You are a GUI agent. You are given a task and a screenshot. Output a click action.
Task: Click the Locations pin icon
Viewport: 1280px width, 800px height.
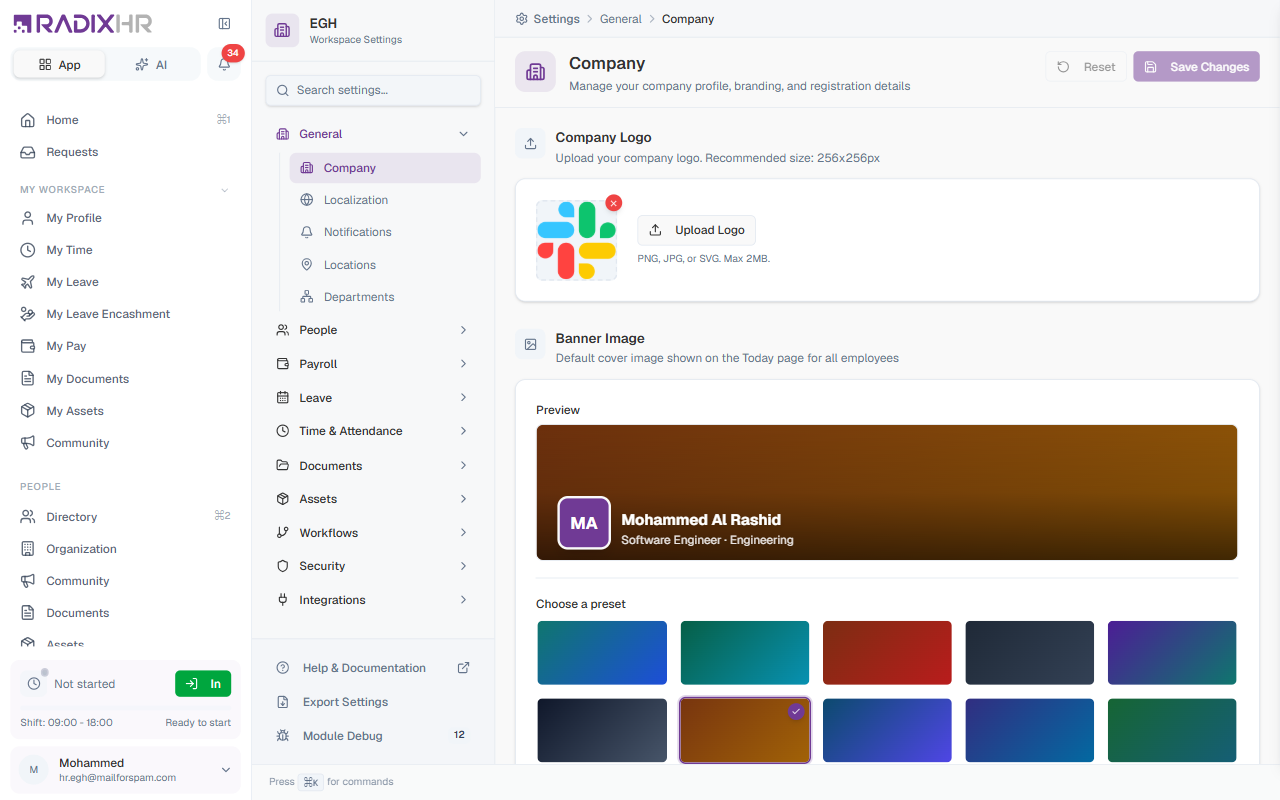pyautogui.click(x=307, y=265)
